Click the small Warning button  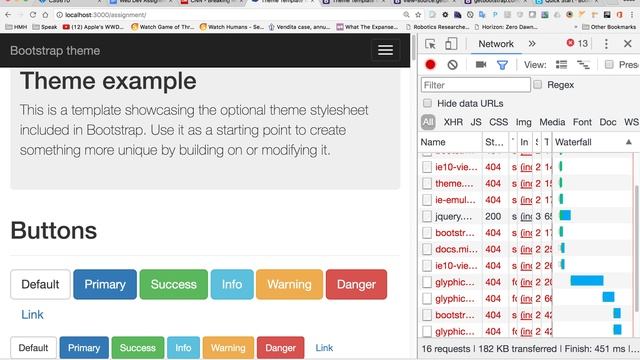coord(228,348)
